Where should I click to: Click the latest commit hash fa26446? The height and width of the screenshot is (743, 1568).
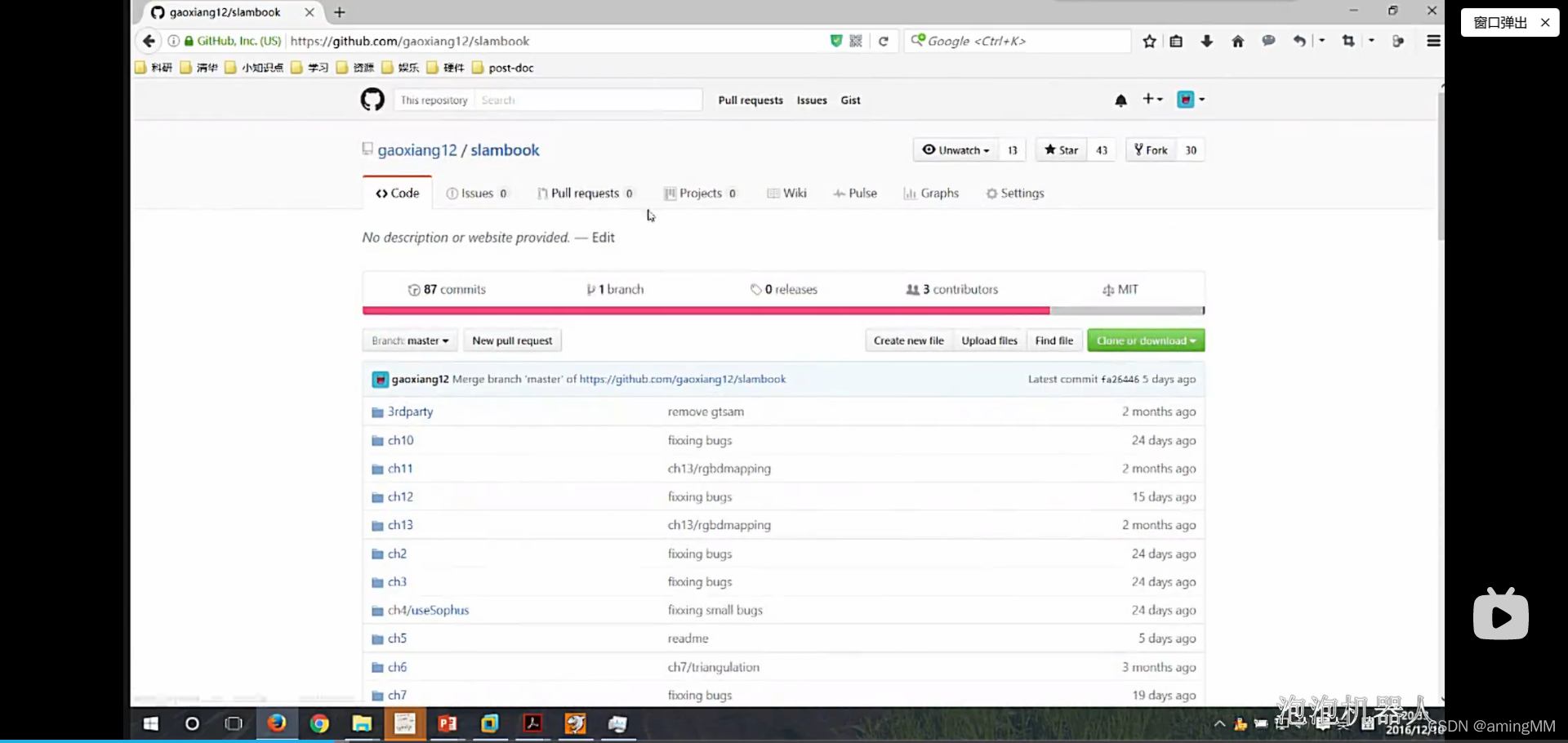[x=1120, y=380]
